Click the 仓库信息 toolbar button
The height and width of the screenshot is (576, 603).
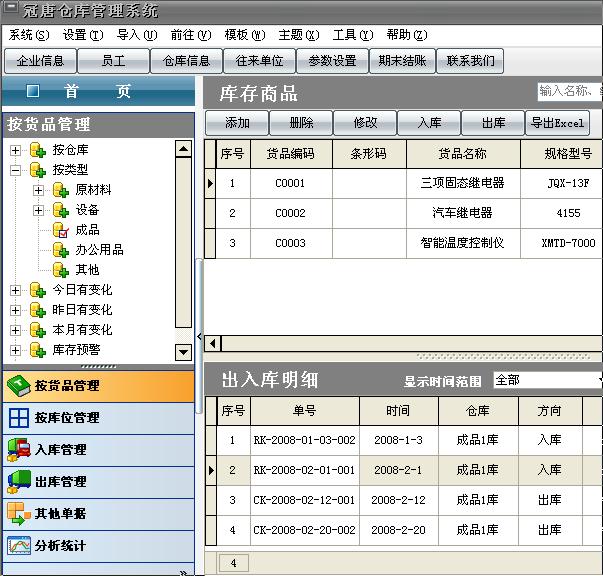pos(187,61)
